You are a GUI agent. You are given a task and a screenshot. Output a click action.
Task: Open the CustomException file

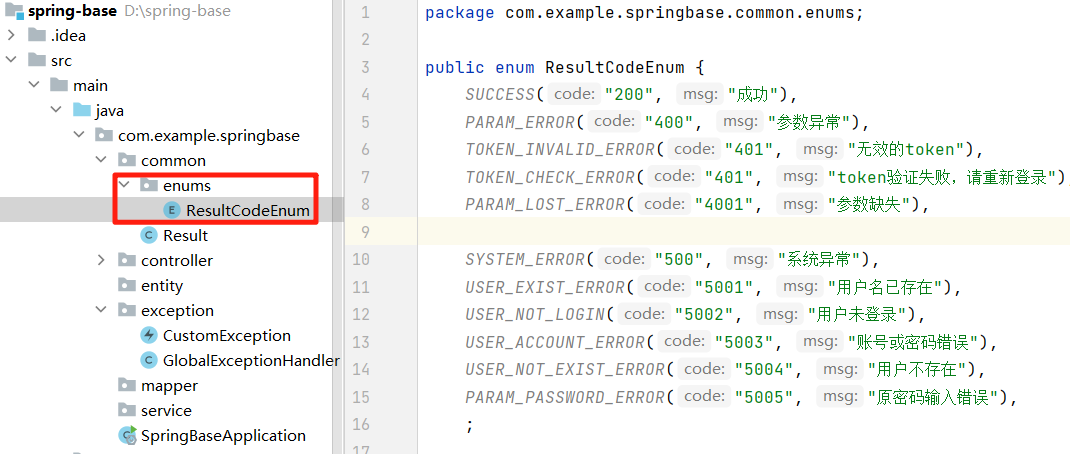point(227,335)
